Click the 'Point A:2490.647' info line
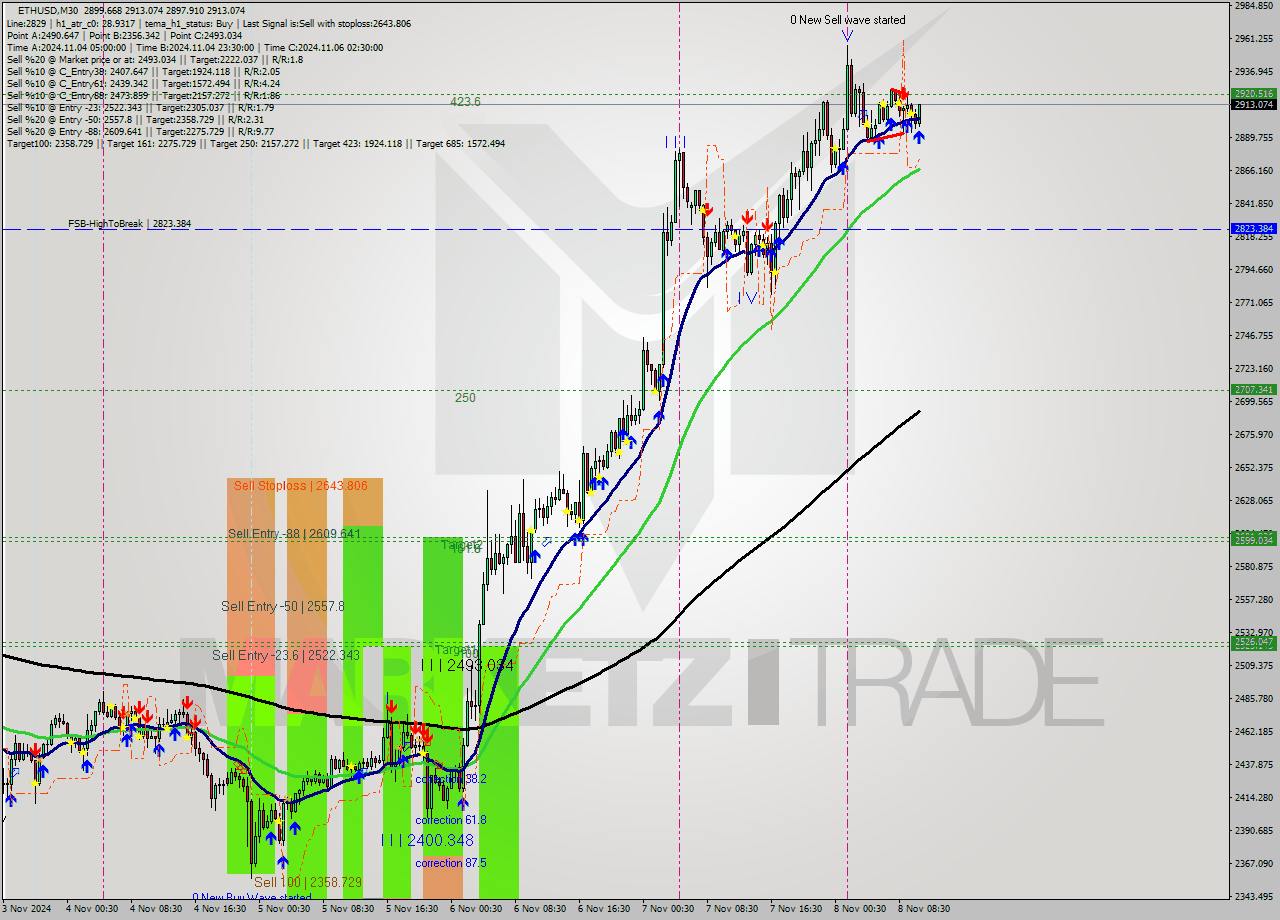The image size is (1280, 920). (124, 35)
